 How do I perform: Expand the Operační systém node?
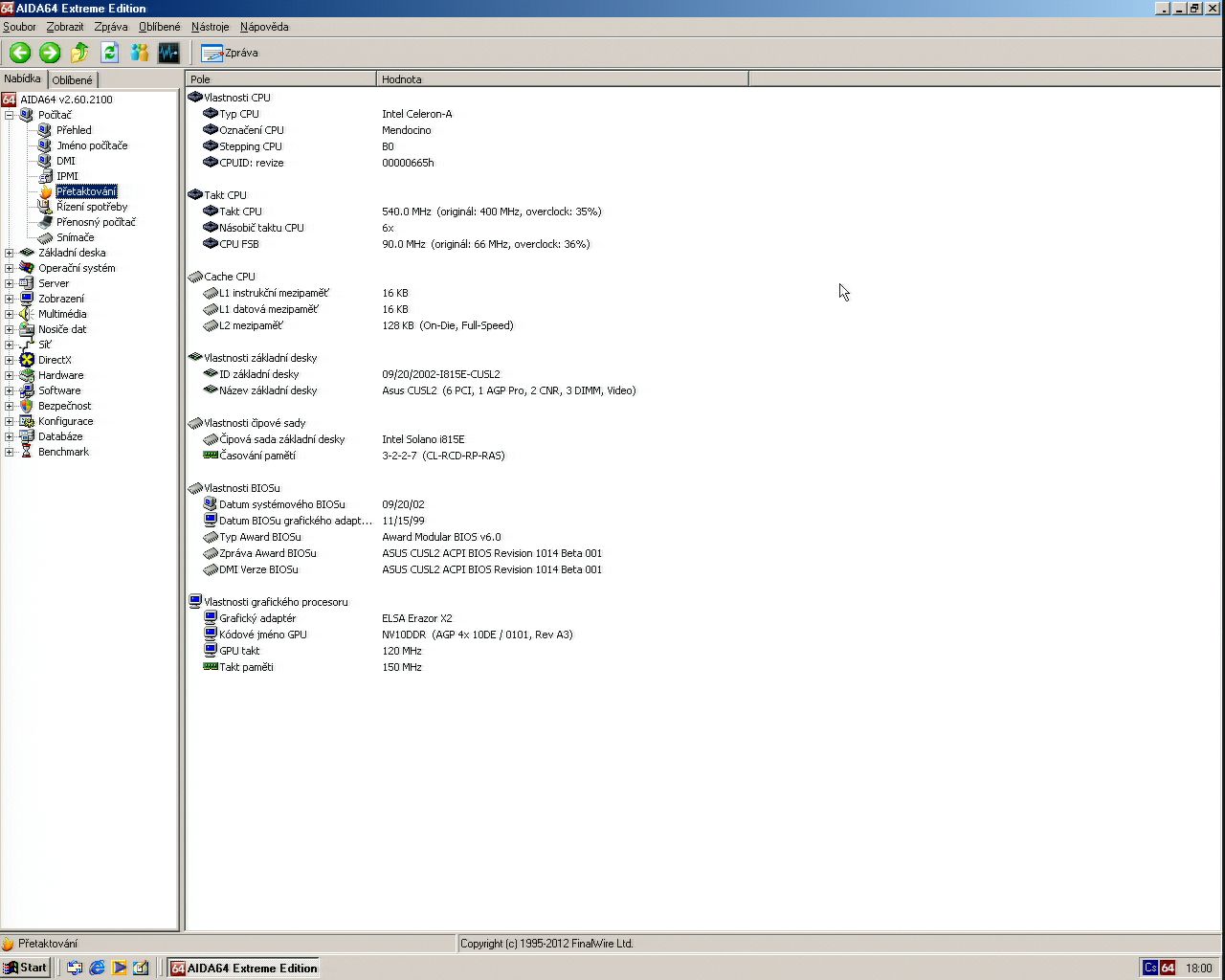10,268
